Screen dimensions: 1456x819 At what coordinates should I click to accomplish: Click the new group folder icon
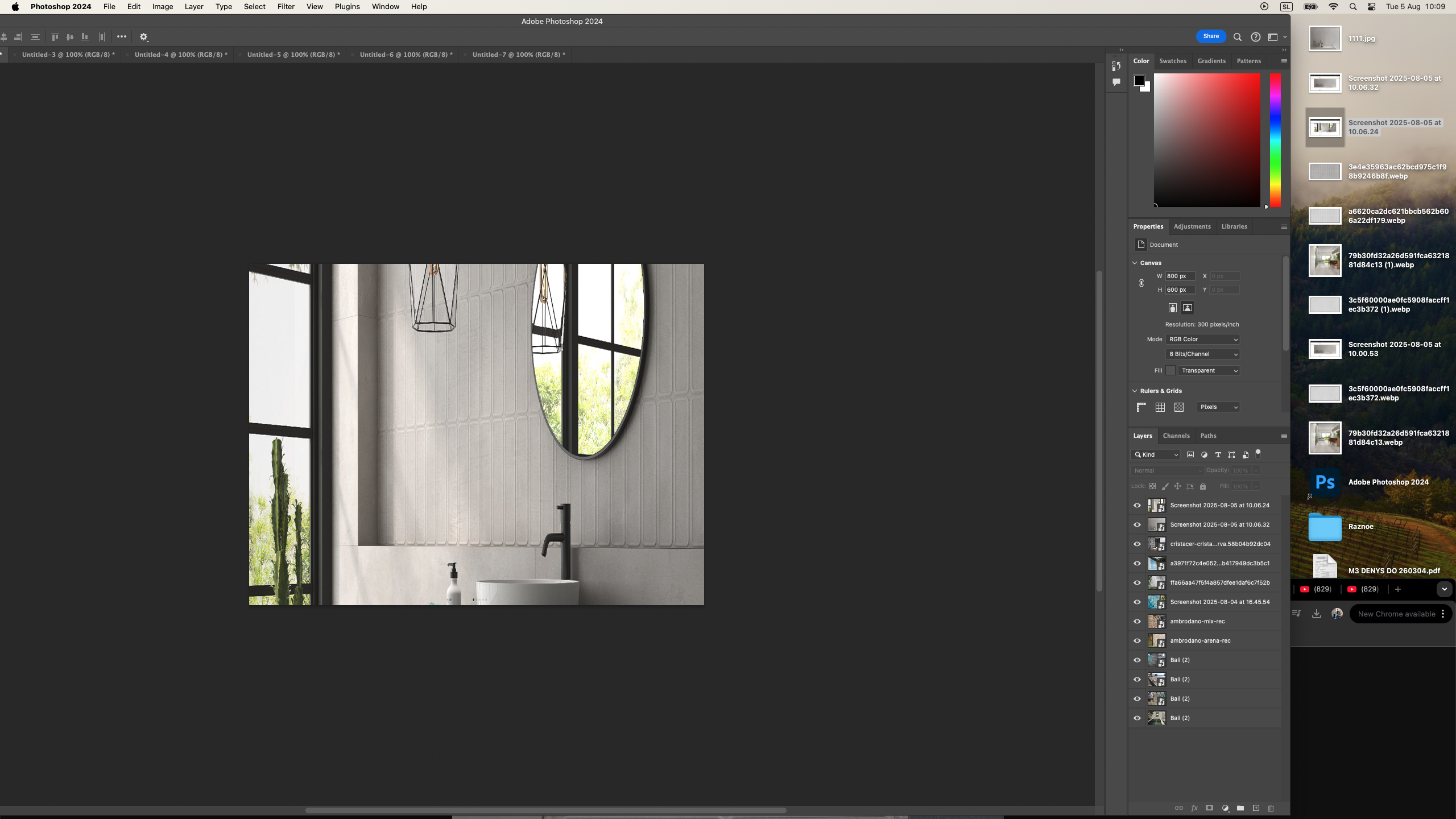(1240, 808)
